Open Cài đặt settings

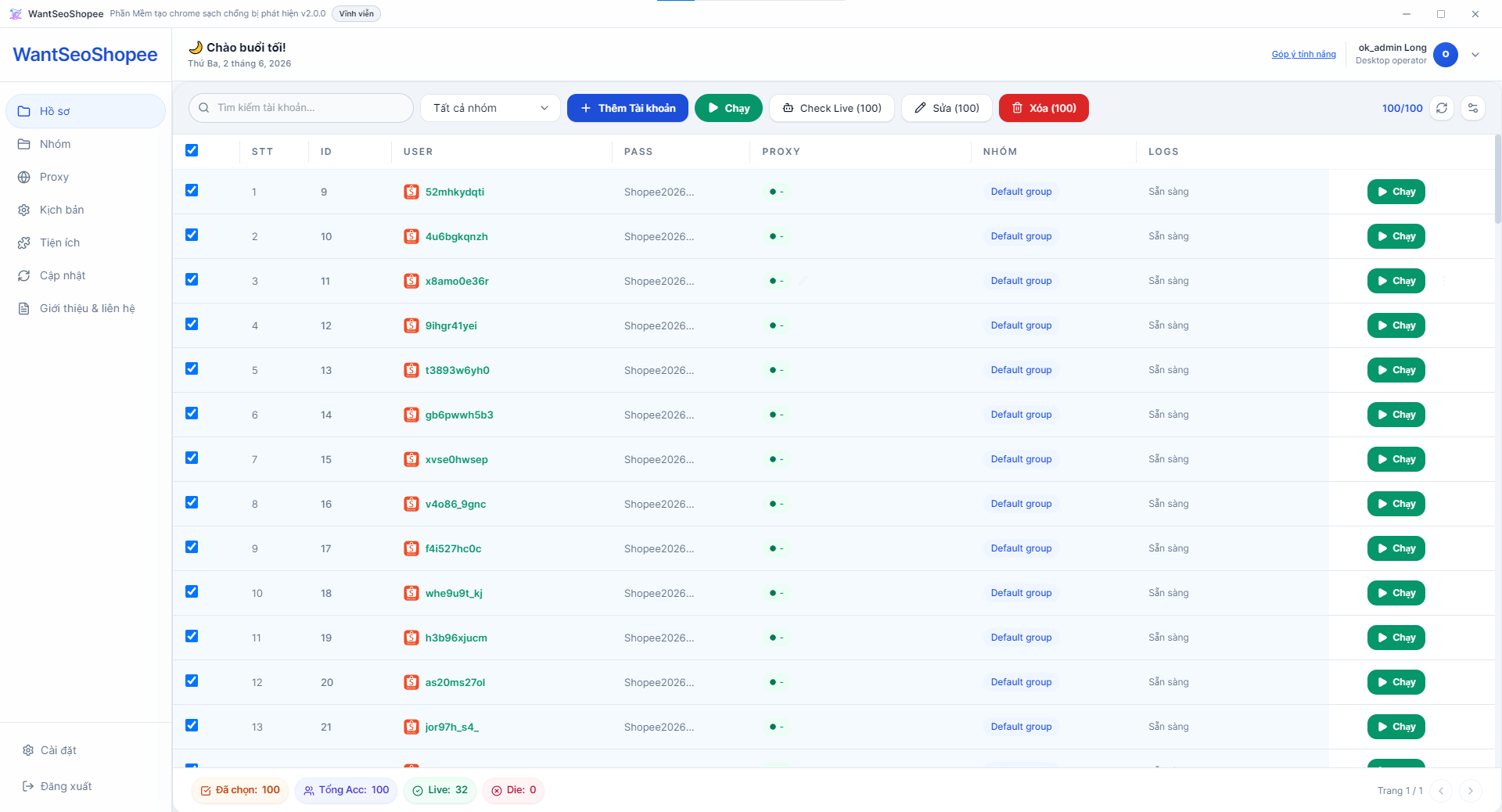(x=86, y=750)
